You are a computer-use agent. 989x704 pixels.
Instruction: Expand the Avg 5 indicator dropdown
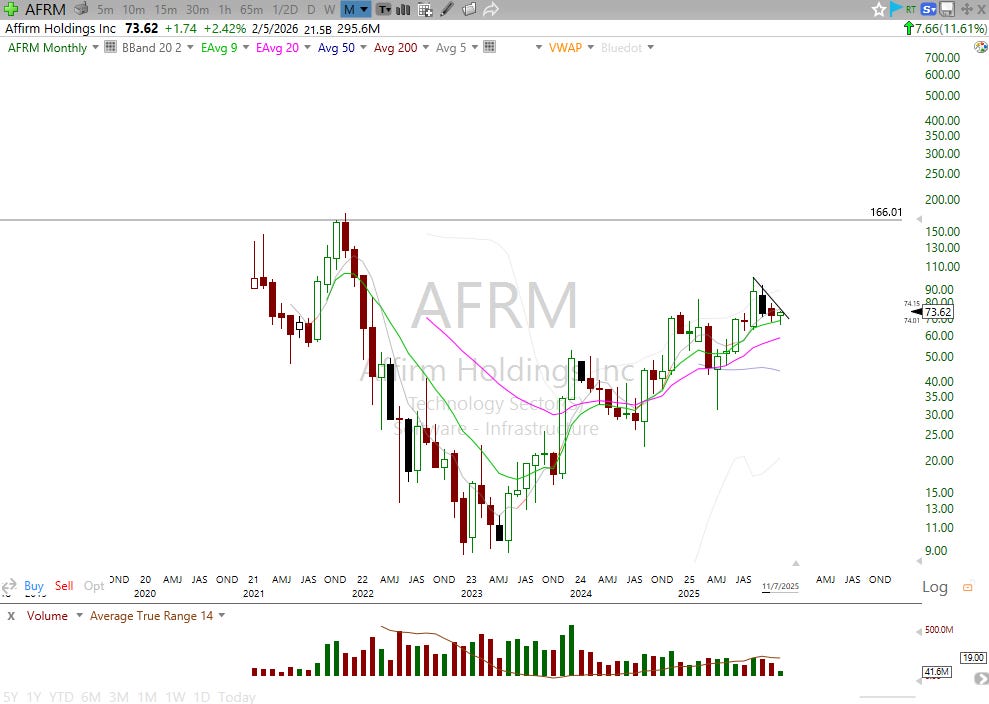pos(474,47)
